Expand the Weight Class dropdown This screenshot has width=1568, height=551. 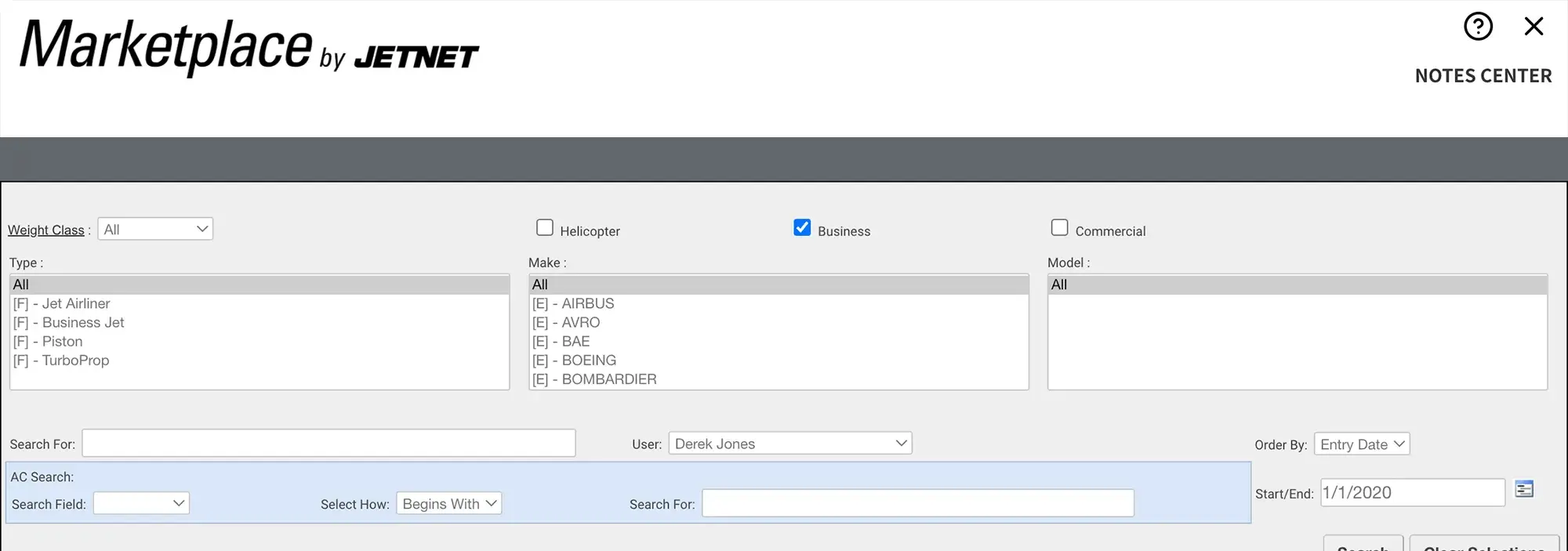[x=155, y=229]
